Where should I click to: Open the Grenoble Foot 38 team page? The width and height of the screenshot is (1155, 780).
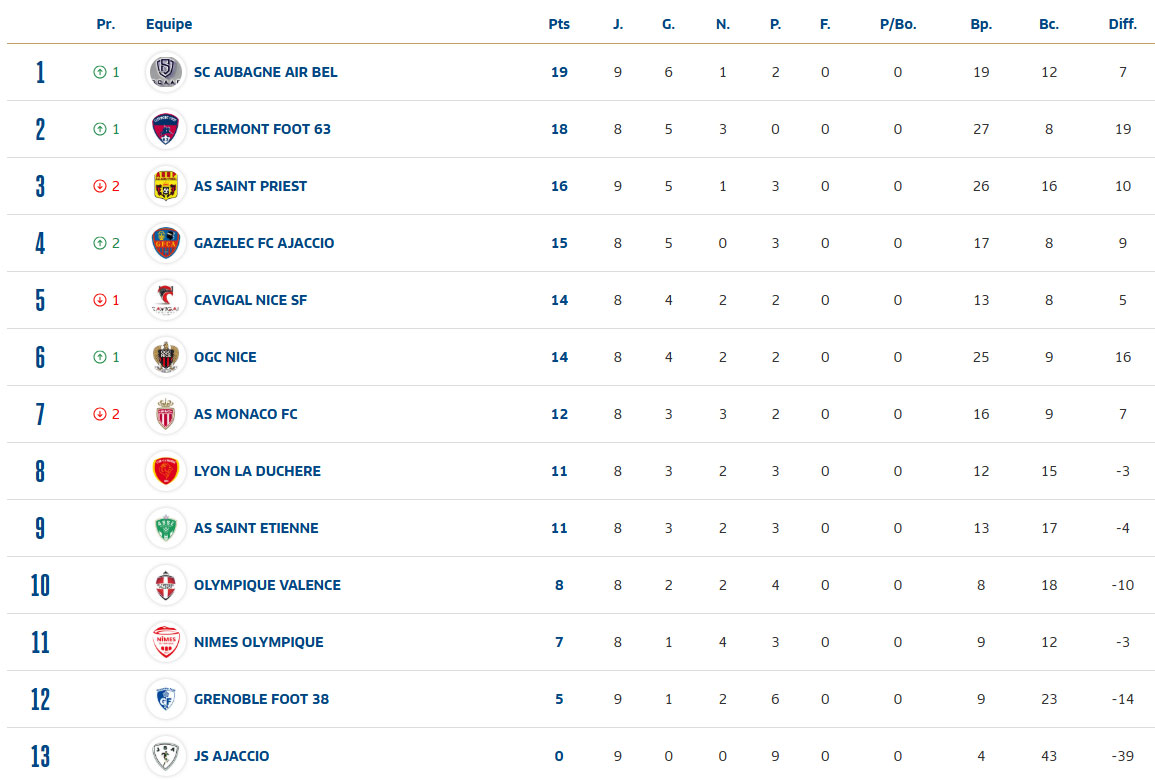(261, 699)
